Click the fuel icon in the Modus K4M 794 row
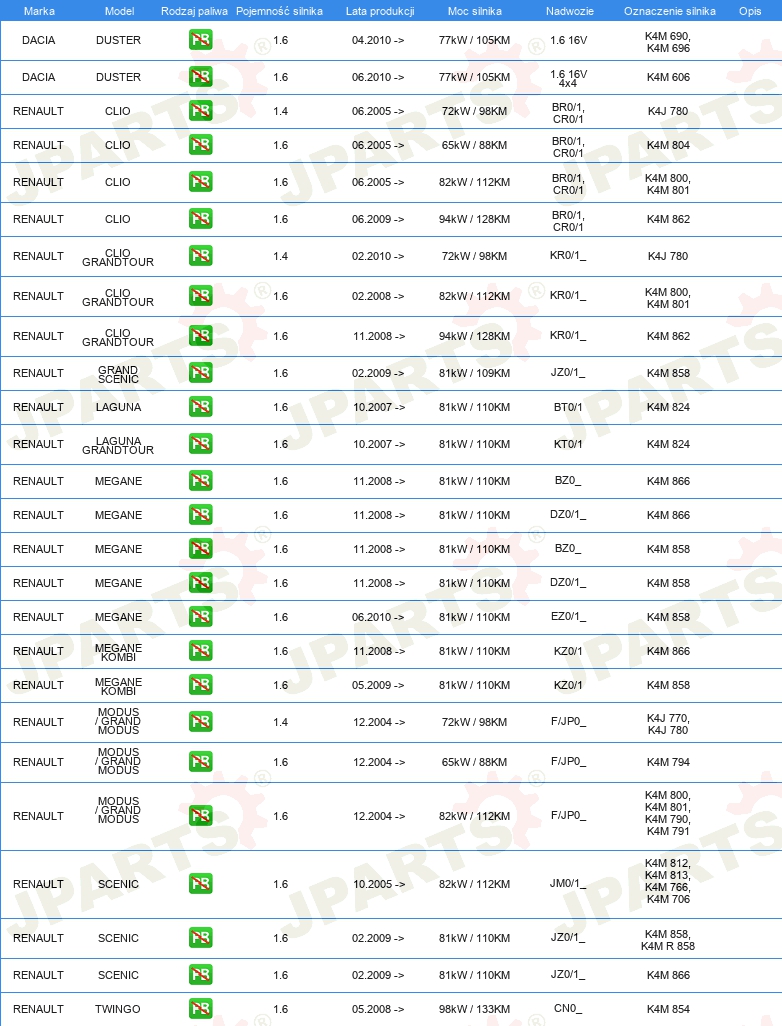The height and width of the screenshot is (1026, 782). [200, 762]
